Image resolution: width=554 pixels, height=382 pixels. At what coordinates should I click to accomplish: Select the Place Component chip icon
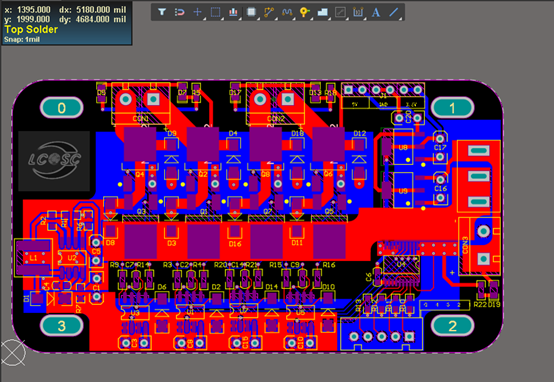tap(251, 12)
